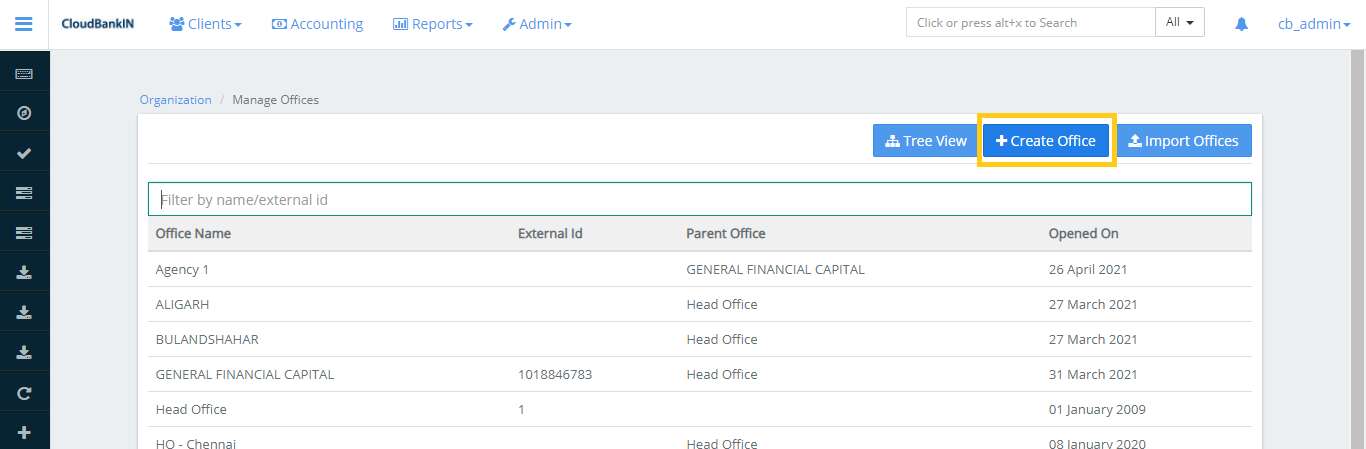Viewport: 1366px width, 449px height.
Task: Click the CloudBankIN logo
Action: pyautogui.click(x=97, y=24)
